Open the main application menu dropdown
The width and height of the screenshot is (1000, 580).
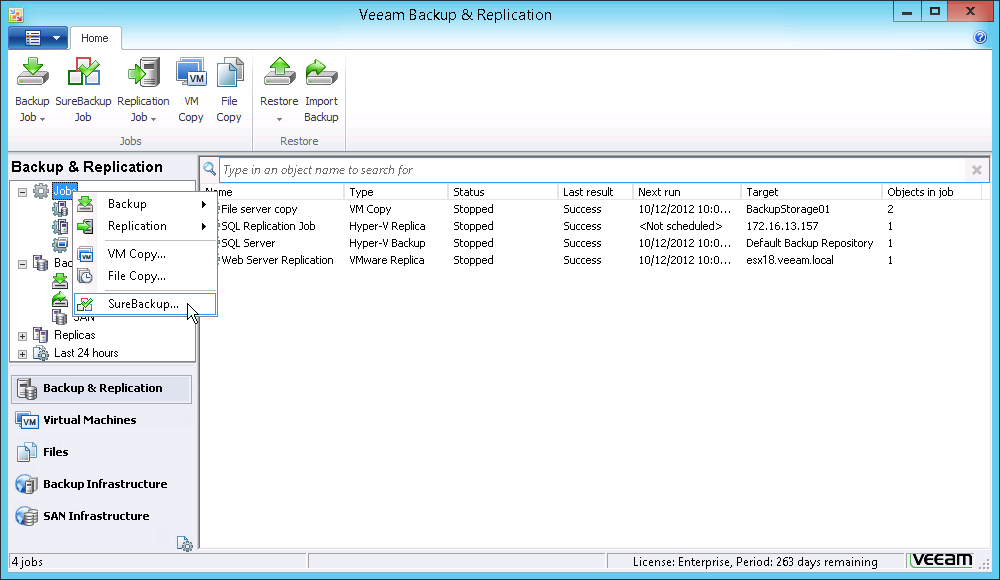pos(38,38)
